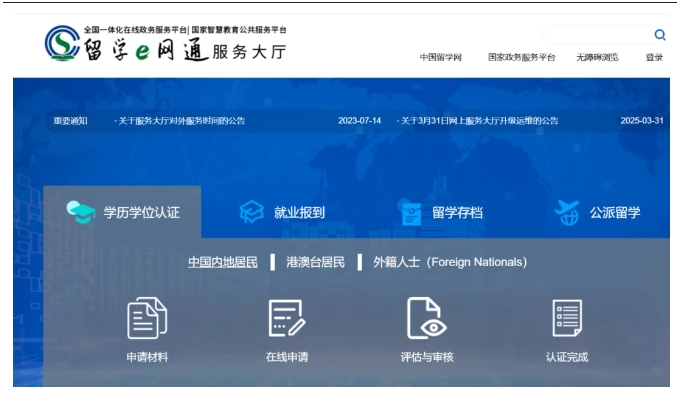
Task: Click the date 2025-03-31
Action: pos(642,121)
